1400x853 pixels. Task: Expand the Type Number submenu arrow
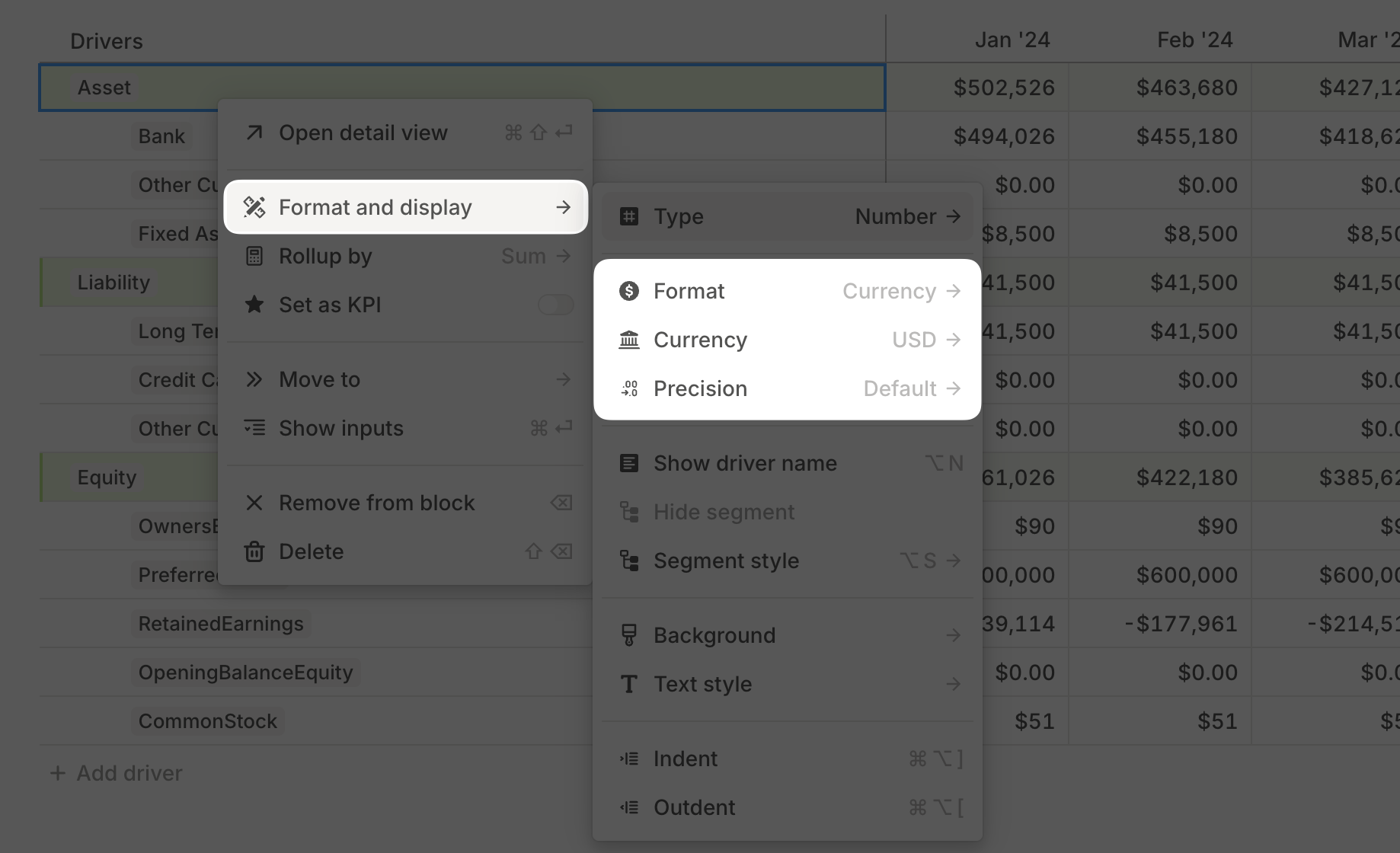tap(953, 216)
